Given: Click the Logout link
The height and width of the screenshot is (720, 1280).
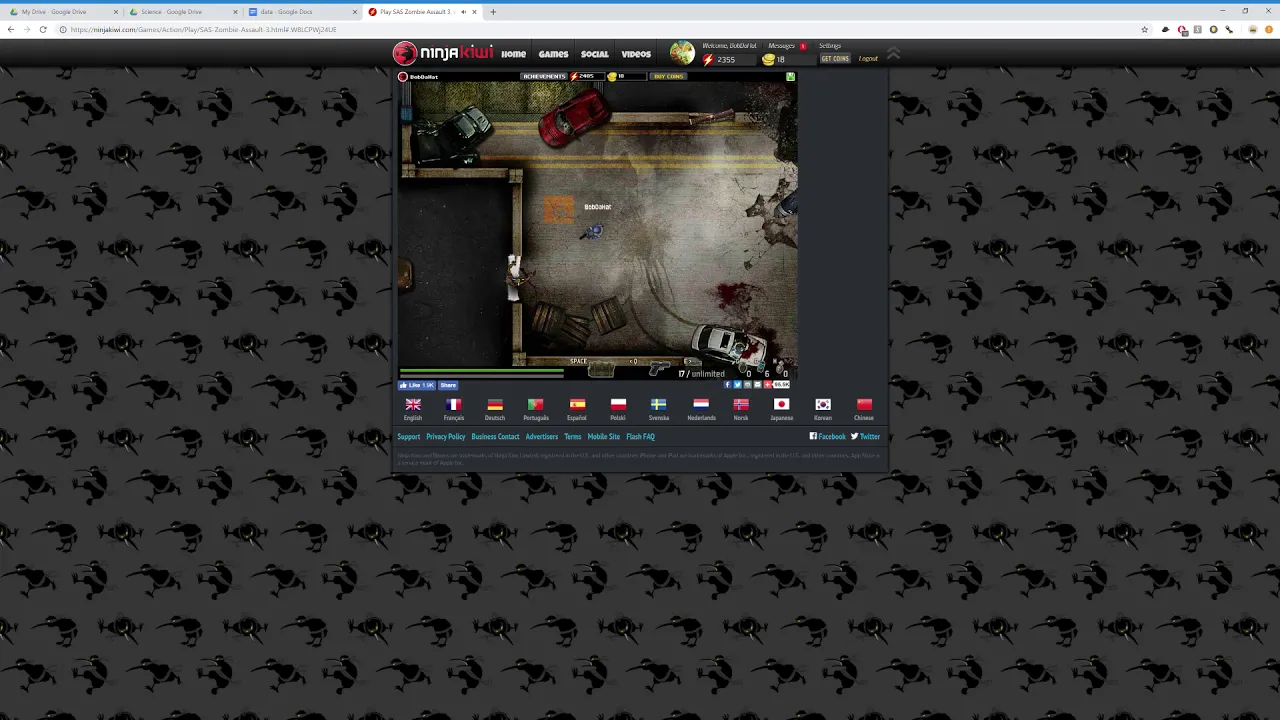Looking at the screenshot, I should pyautogui.click(x=868, y=59).
